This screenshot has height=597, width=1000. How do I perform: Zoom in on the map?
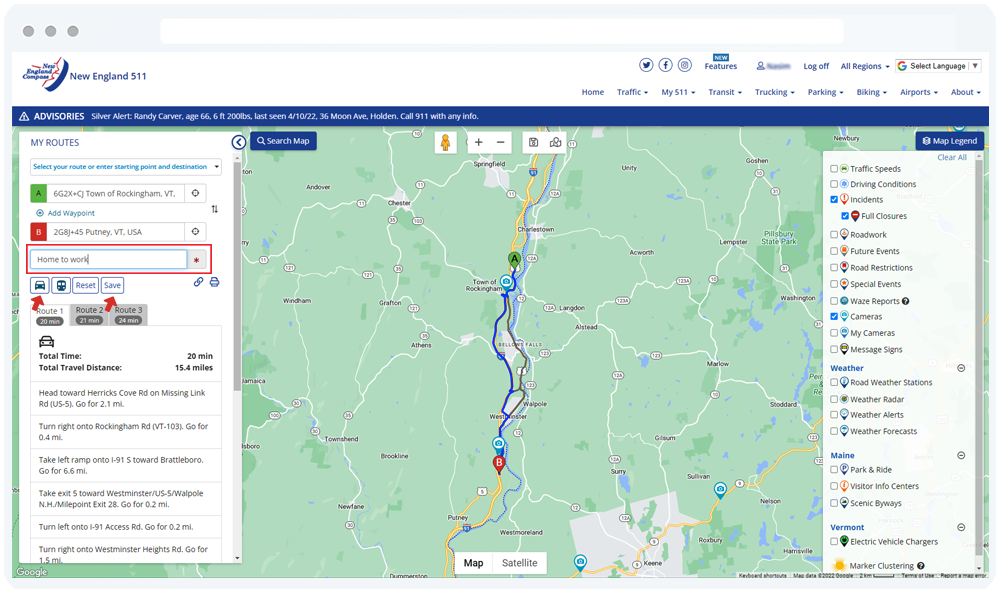(479, 142)
